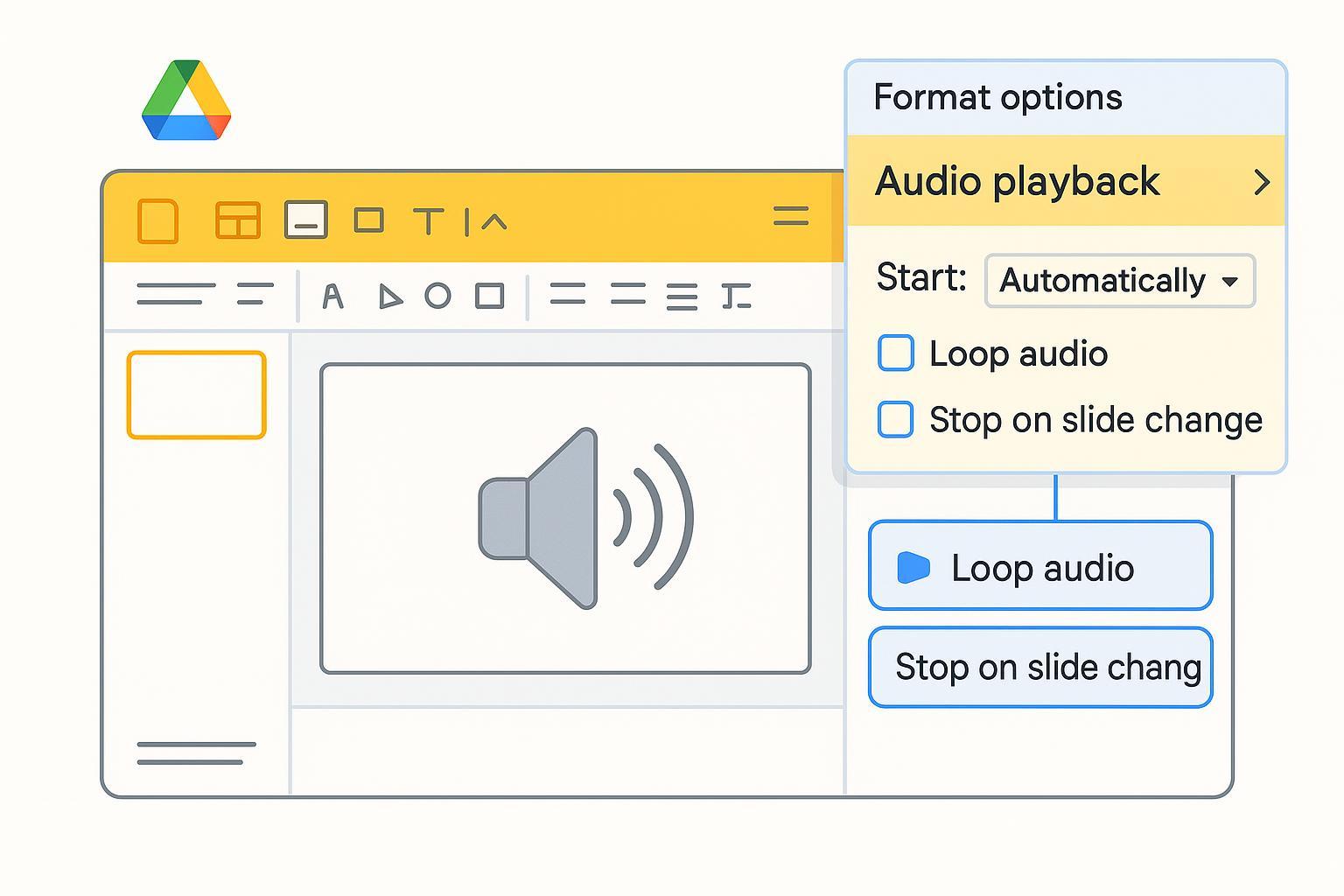The image size is (1344, 896).
Task: Select the letter A text tool
Action: pyautogui.click(x=332, y=297)
